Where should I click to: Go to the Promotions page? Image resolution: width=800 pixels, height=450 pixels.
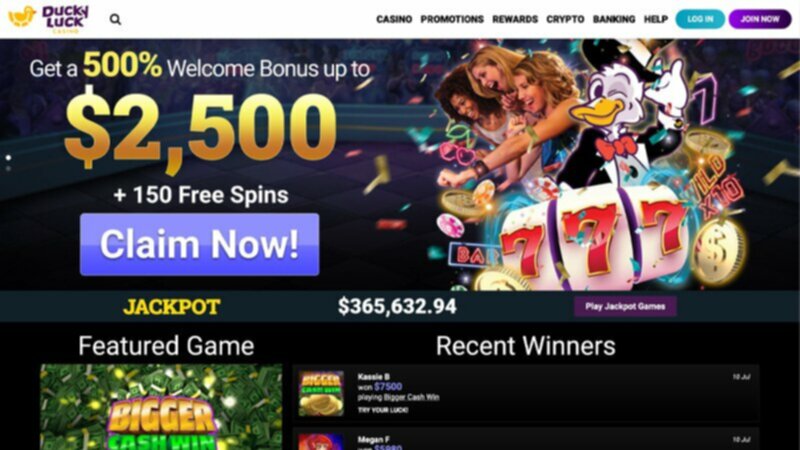pyautogui.click(x=452, y=19)
